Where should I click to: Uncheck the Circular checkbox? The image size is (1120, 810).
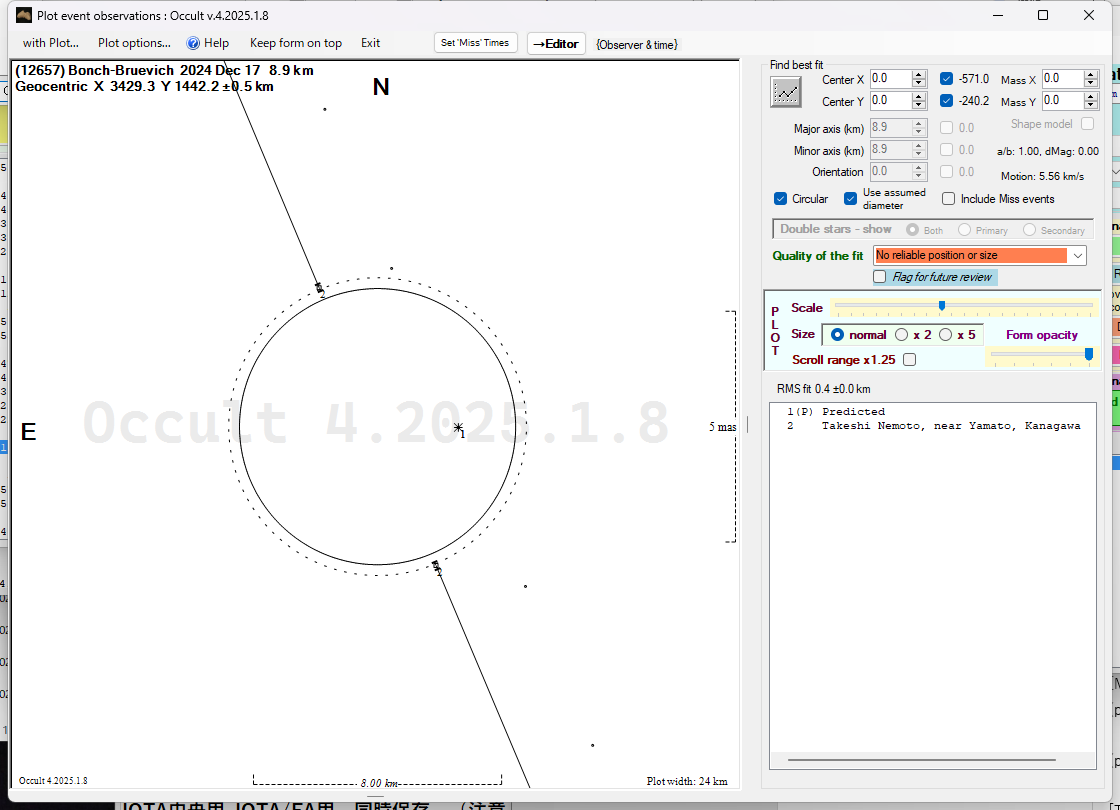[x=781, y=199]
